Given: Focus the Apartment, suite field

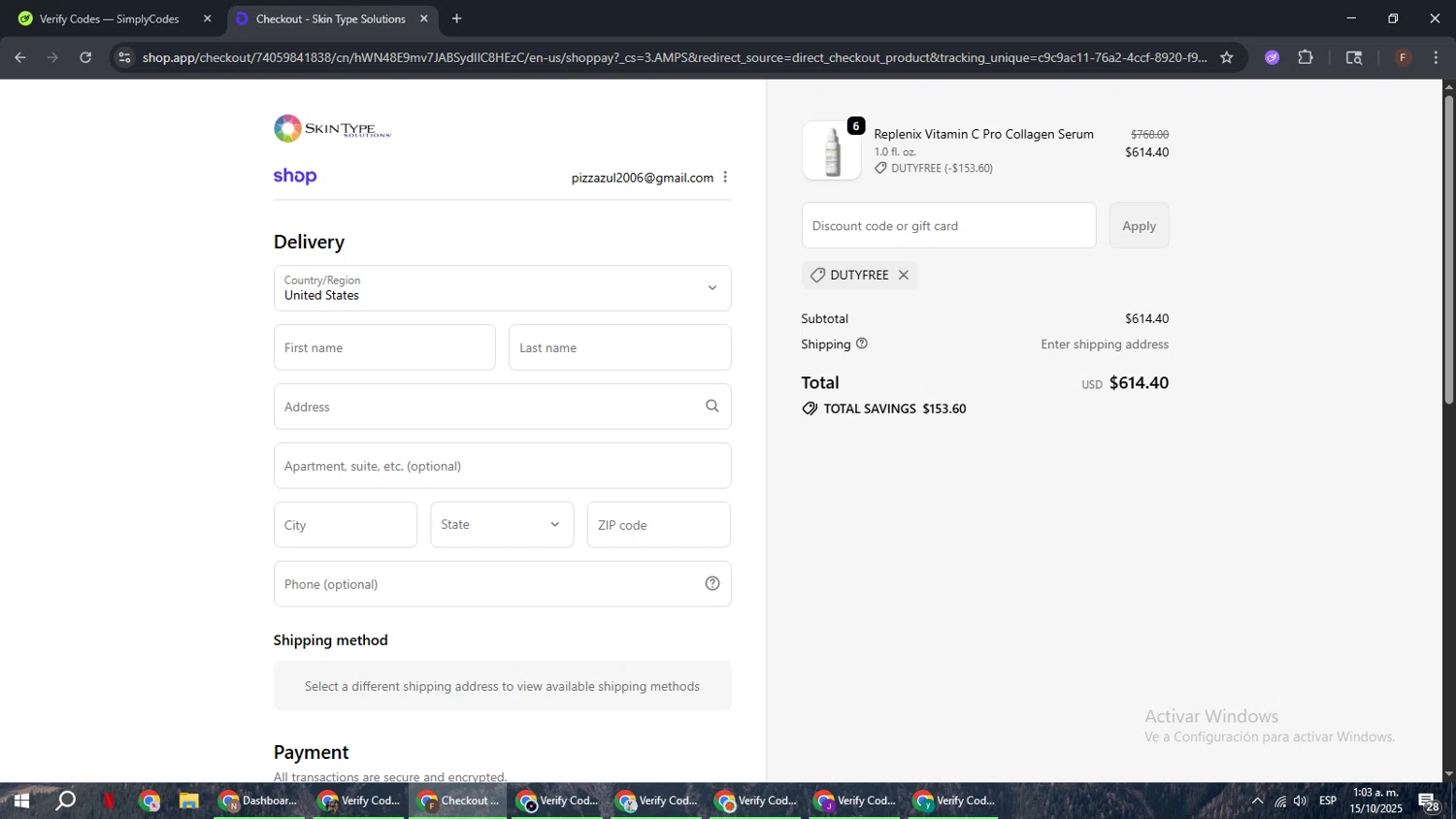Looking at the screenshot, I should [502, 466].
